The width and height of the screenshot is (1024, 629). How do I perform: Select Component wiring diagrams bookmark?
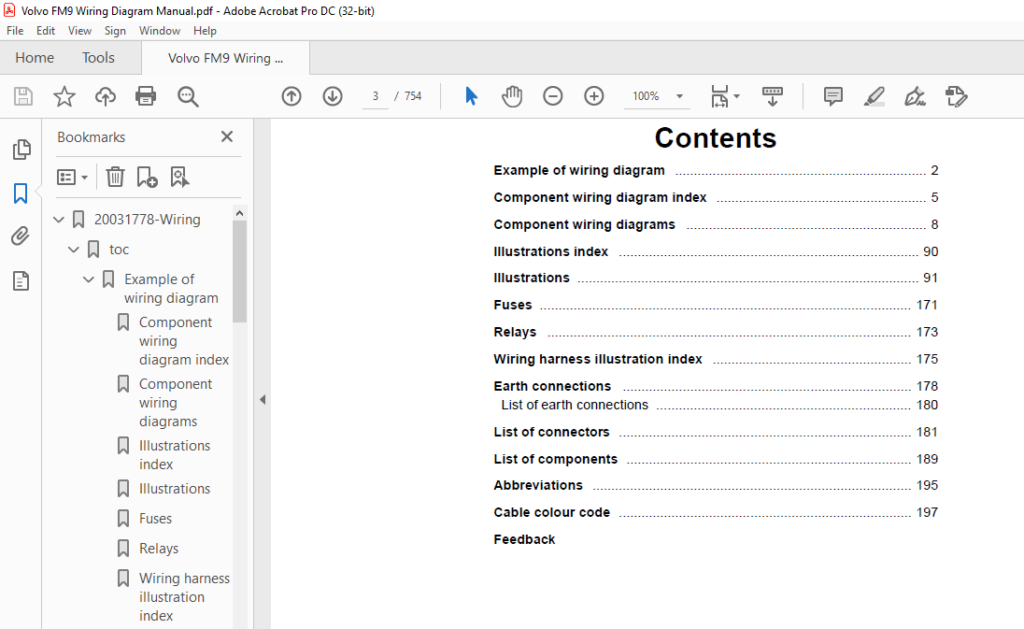click(x=175, y=402)
